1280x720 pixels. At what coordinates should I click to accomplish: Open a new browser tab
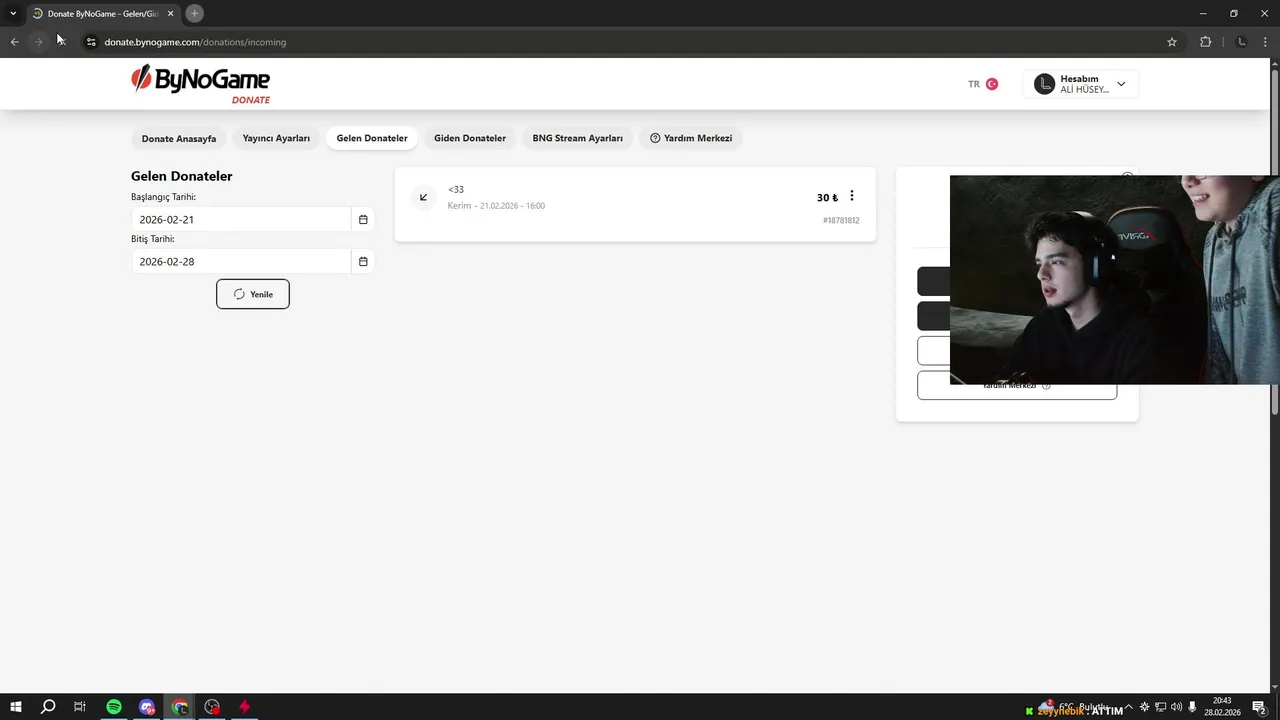194,13
